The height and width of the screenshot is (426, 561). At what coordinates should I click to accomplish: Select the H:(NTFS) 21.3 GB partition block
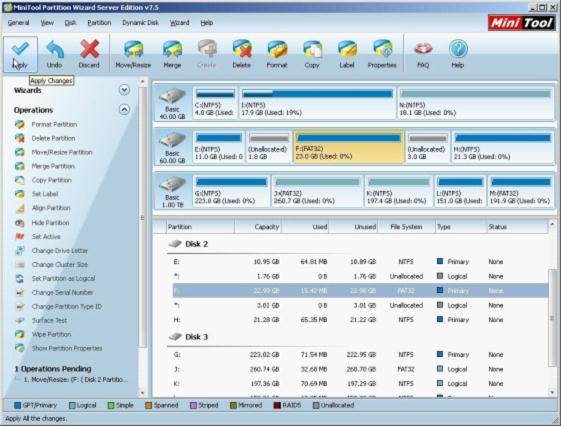502,147
